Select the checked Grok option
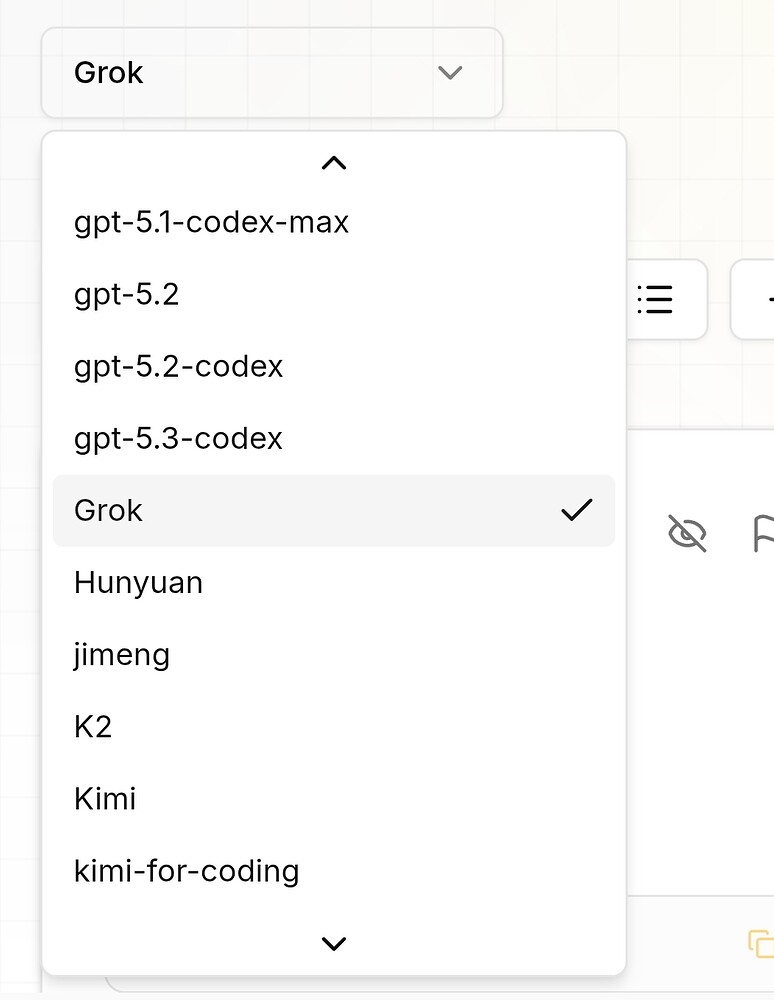This screenshot has width=774, height=1000. coord(333,511)
